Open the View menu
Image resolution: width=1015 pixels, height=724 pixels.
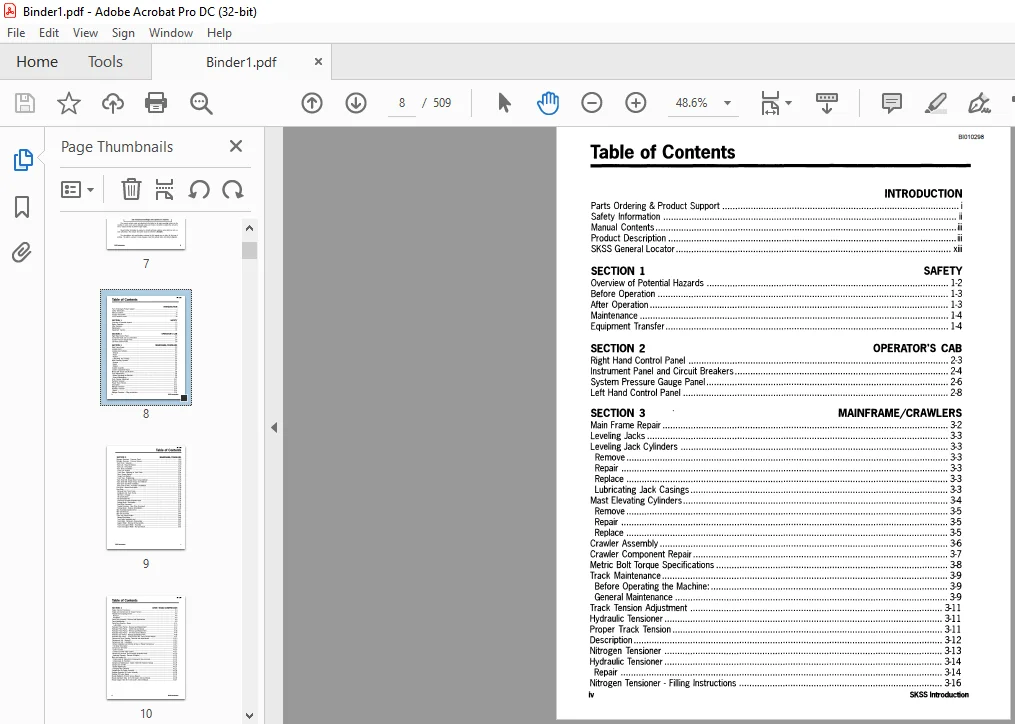click(x=85, y=32)
